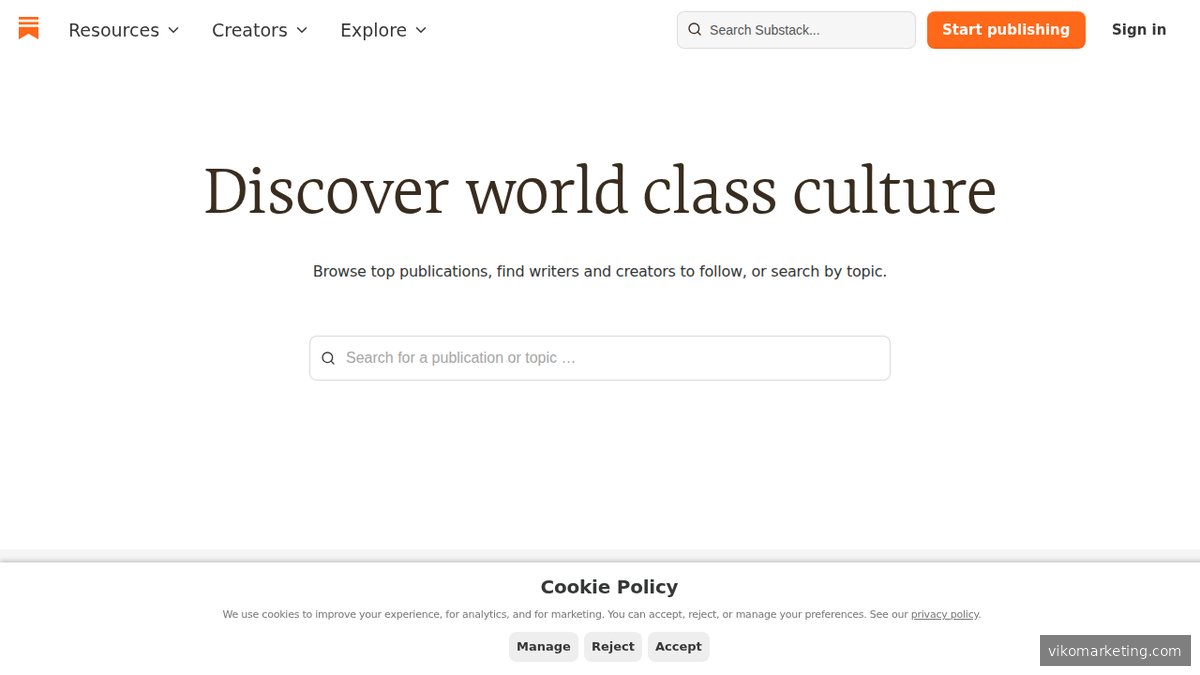Click Manage in the Cookie Policy banner
Viewport: 1200px width, 675px height.
pos(543,647)
